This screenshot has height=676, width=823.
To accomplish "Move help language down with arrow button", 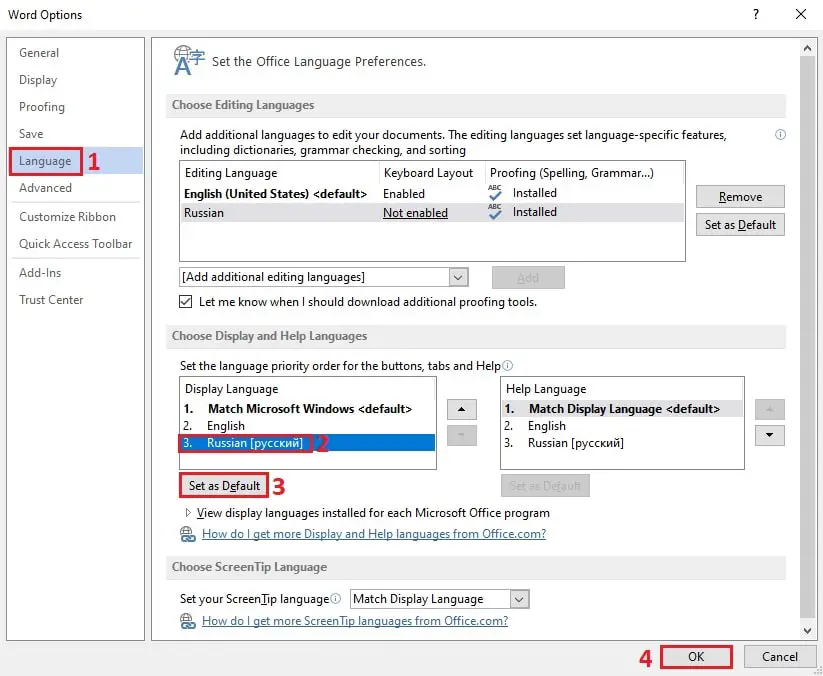I will [769, 435].
